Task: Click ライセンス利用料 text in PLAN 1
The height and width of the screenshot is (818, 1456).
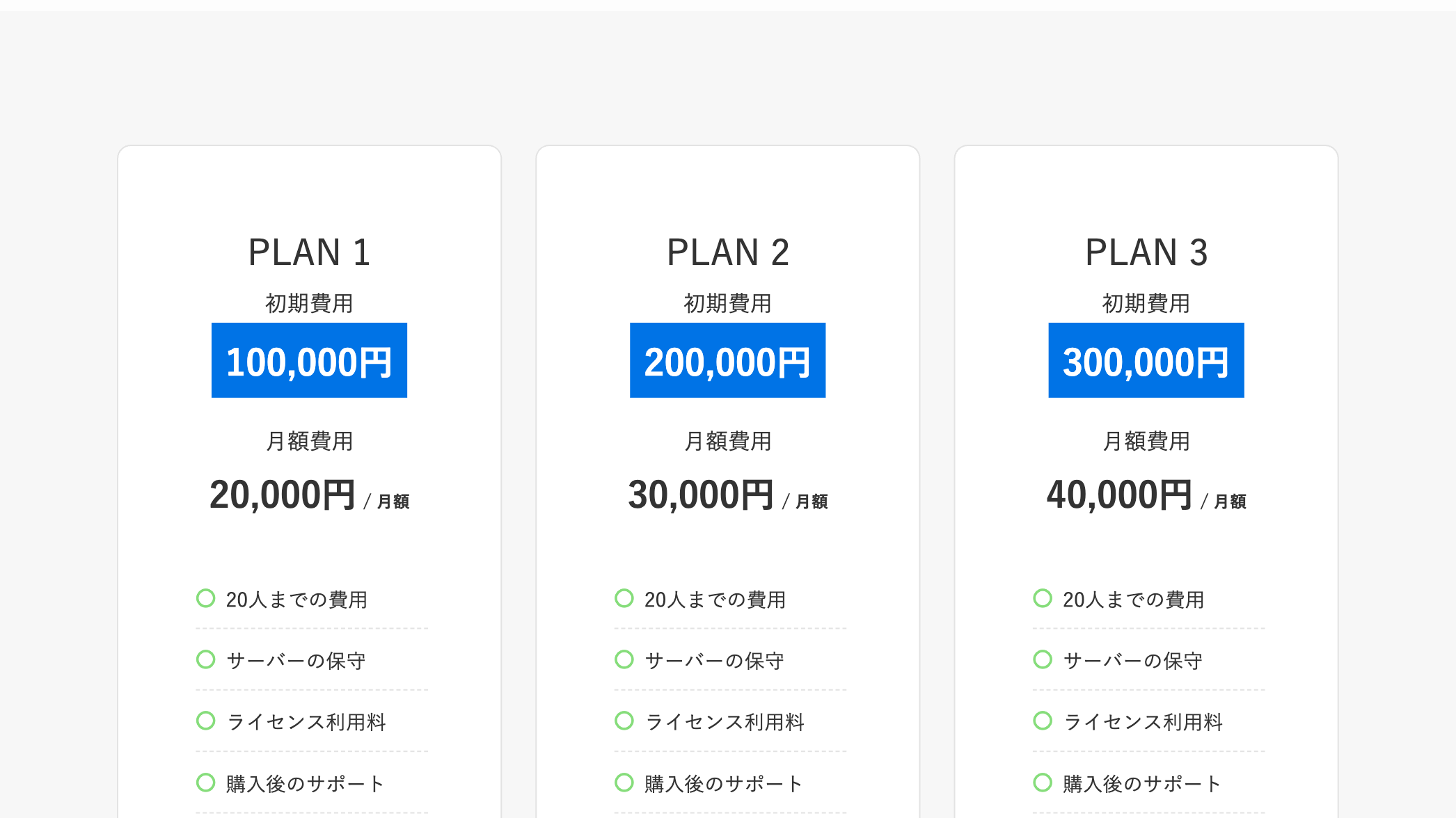Action: tap(306, 722)
